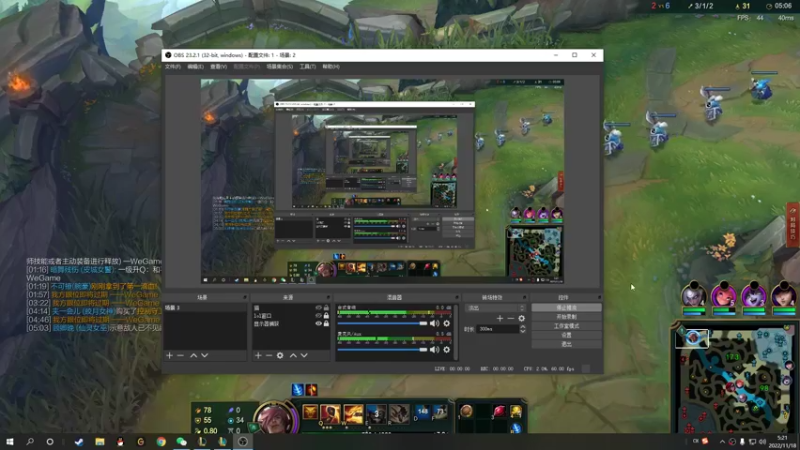The height and width of the screenshot is (450, 800).
Task: Open the 查看(V) menu
Action: coord(218,67)
